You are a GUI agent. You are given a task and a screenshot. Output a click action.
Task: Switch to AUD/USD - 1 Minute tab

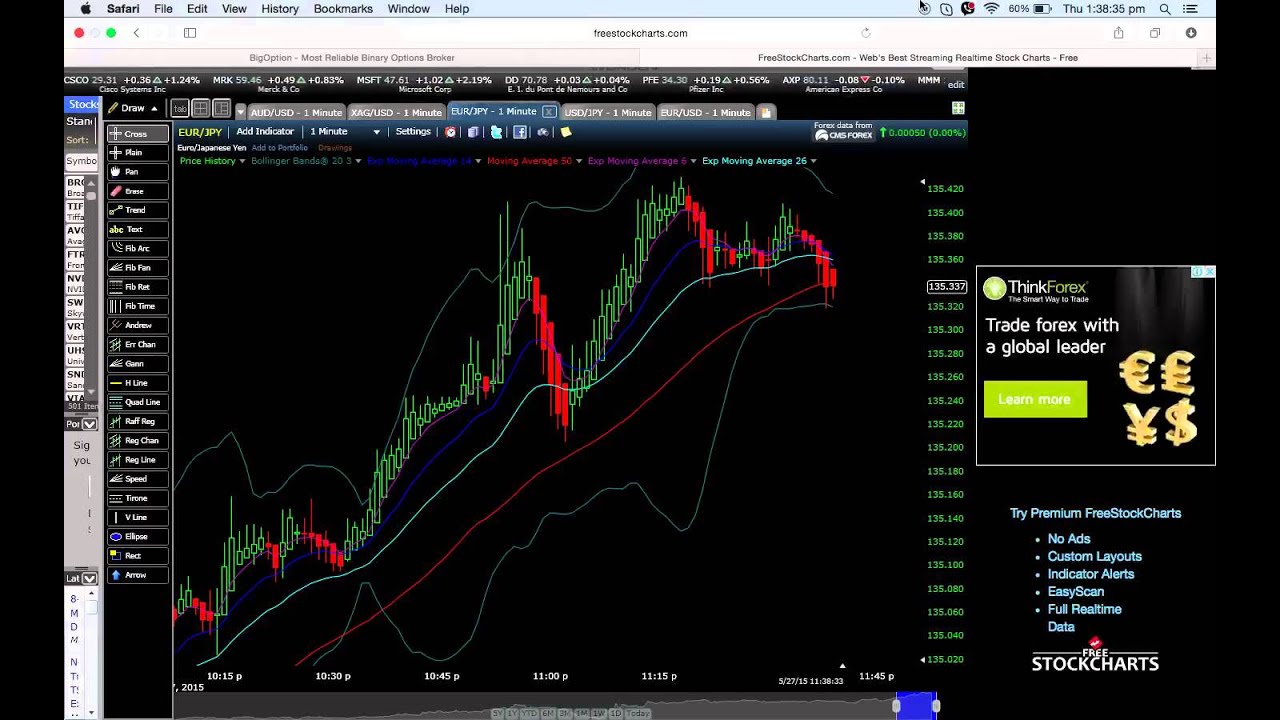[x=296, y=112]
